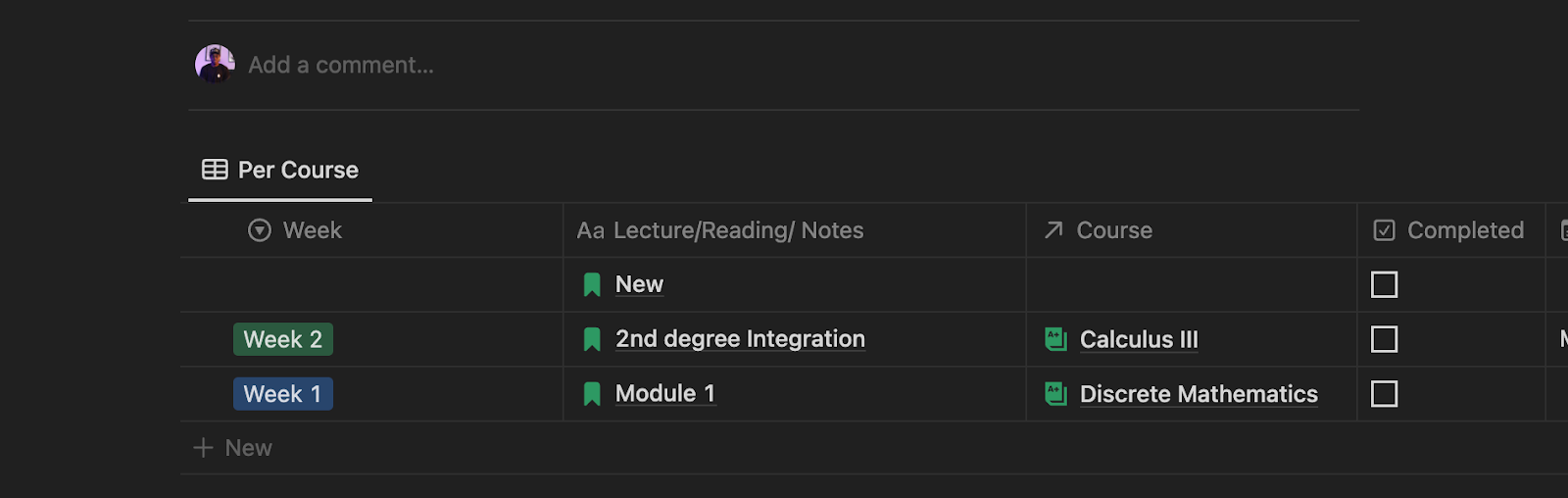Check Completed box for 2nd degree Integration
This screenshot has height=498, width=1568.
pos(1384,339)
